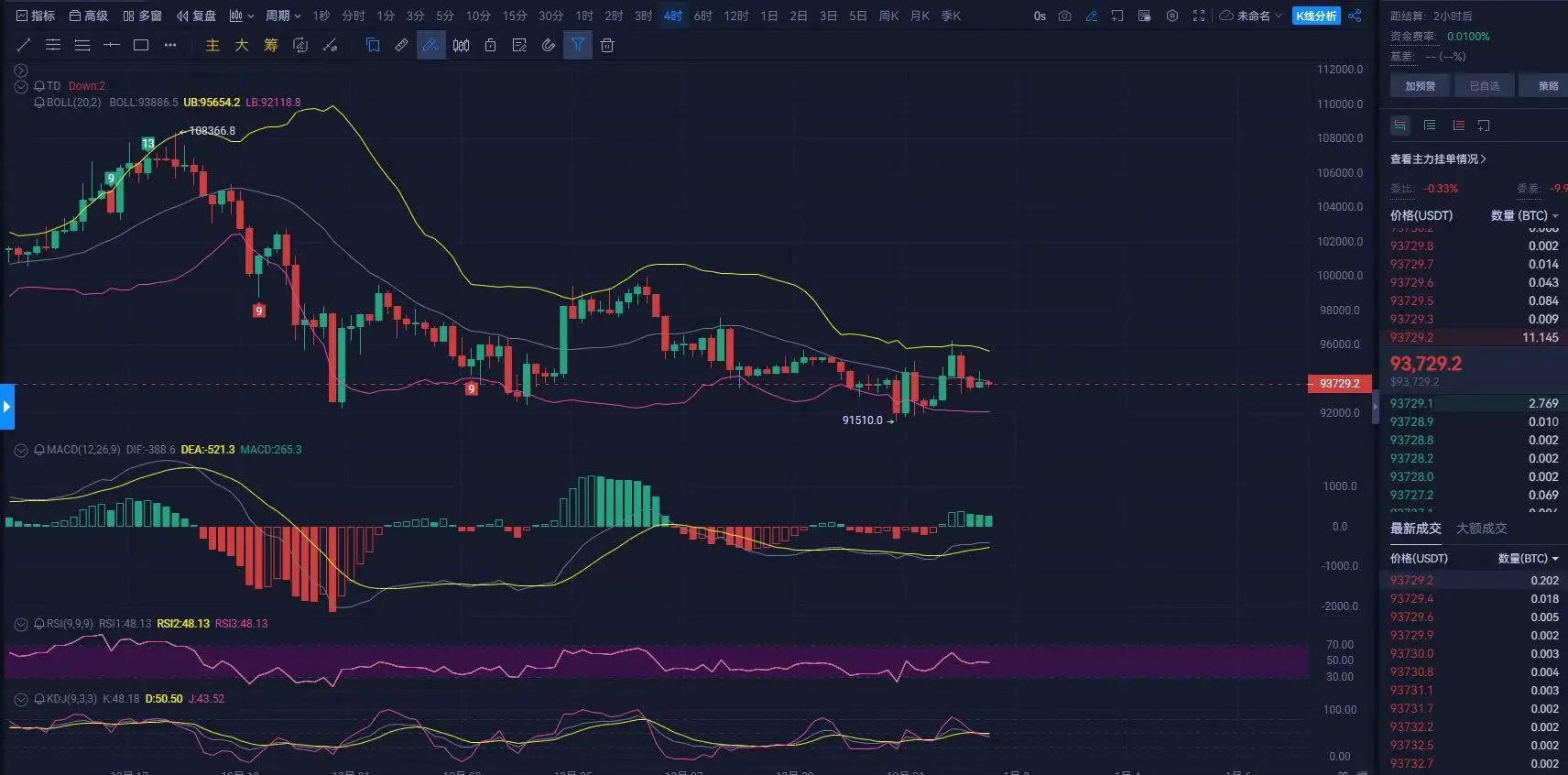Open the 周期 period dropdown
Viewport: 1568px width, 775px height.
click(283, 16)
